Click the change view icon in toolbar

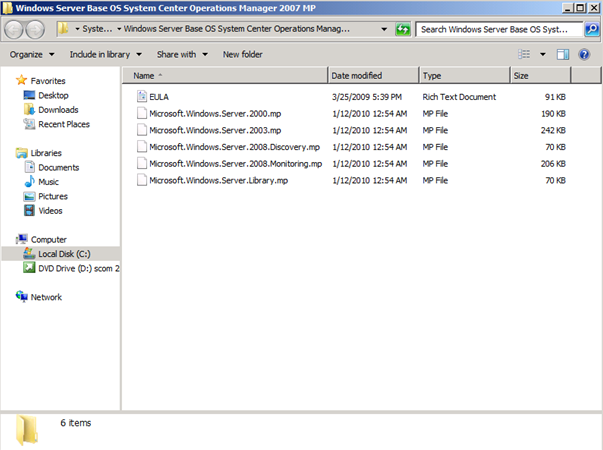(524, 54)
